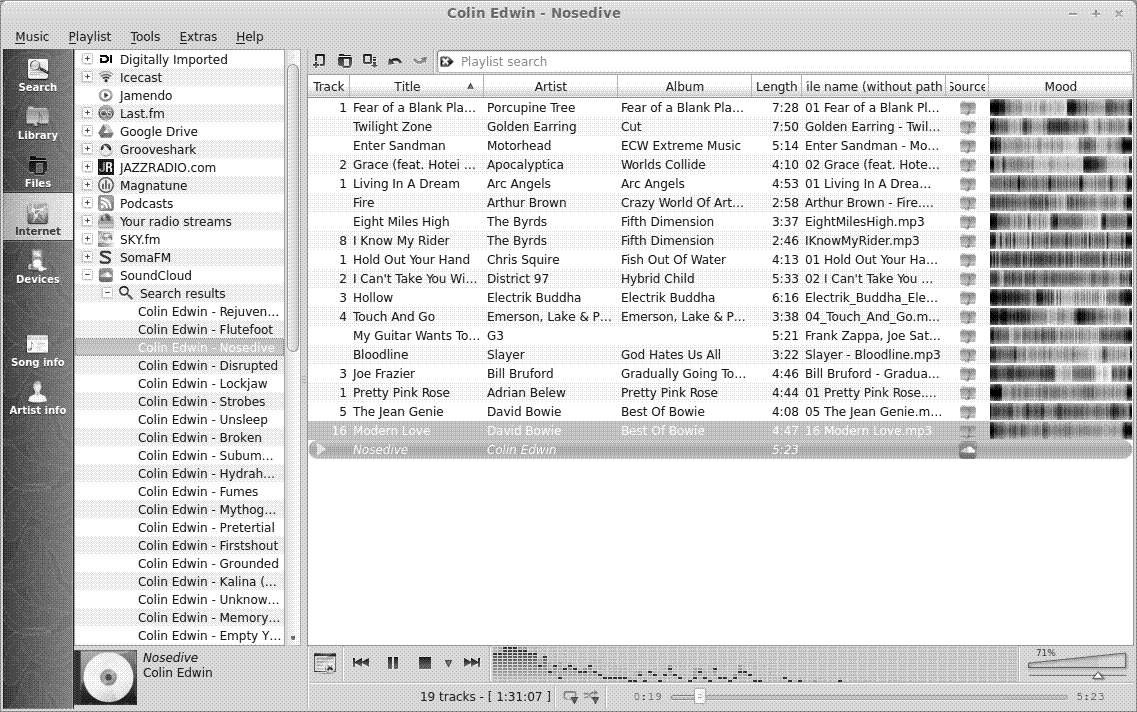Pause the current playback
This screenshot has width=1137, height=712.
(x=393, y=662)
